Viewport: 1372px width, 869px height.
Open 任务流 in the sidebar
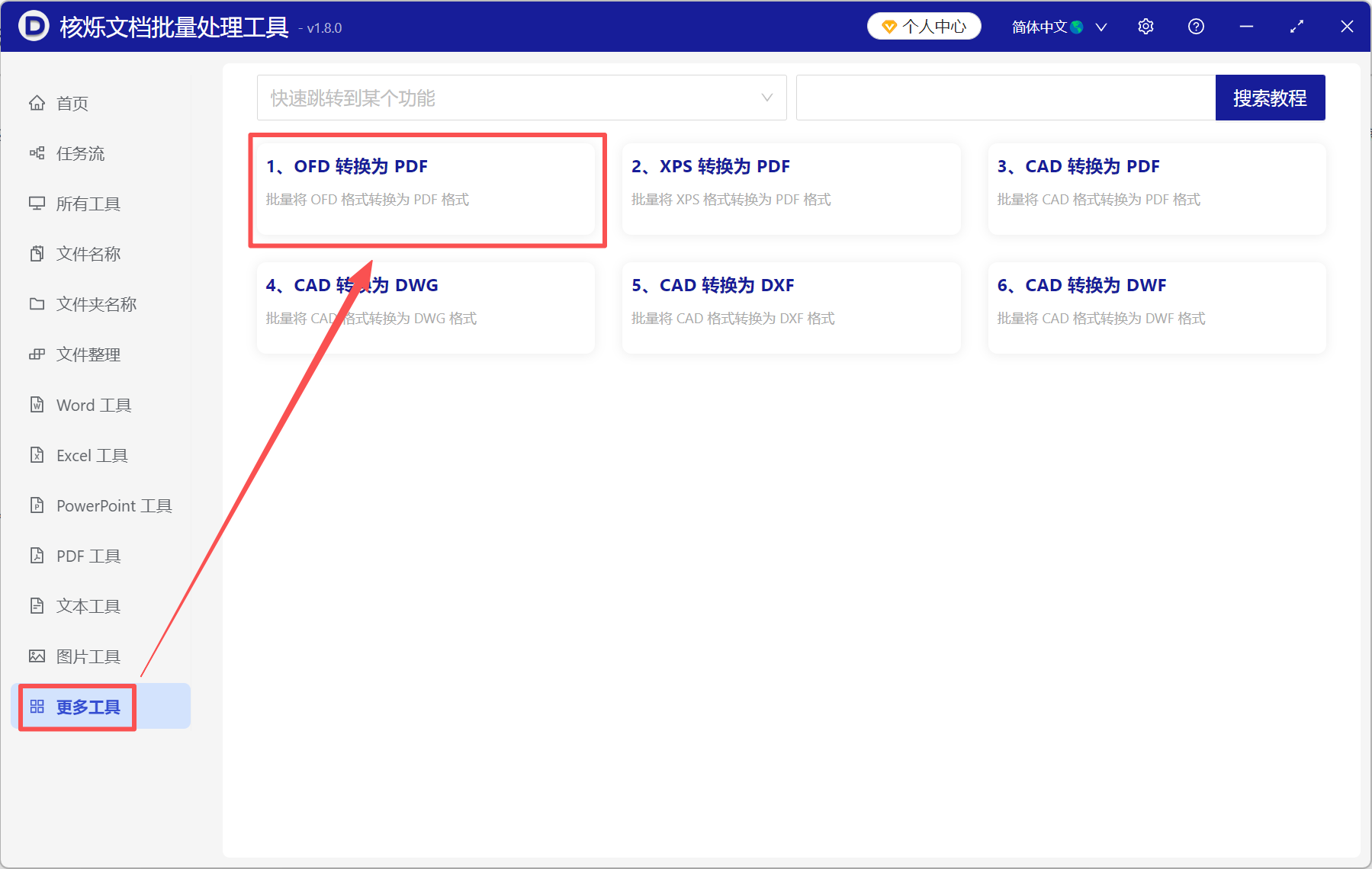click(x=101, y=153)
